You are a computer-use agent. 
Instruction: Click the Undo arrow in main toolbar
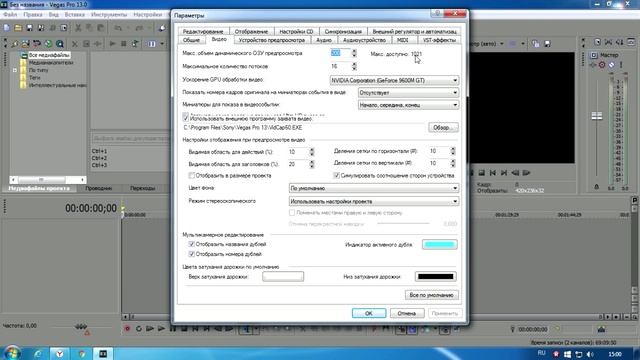tap(118, 28)
